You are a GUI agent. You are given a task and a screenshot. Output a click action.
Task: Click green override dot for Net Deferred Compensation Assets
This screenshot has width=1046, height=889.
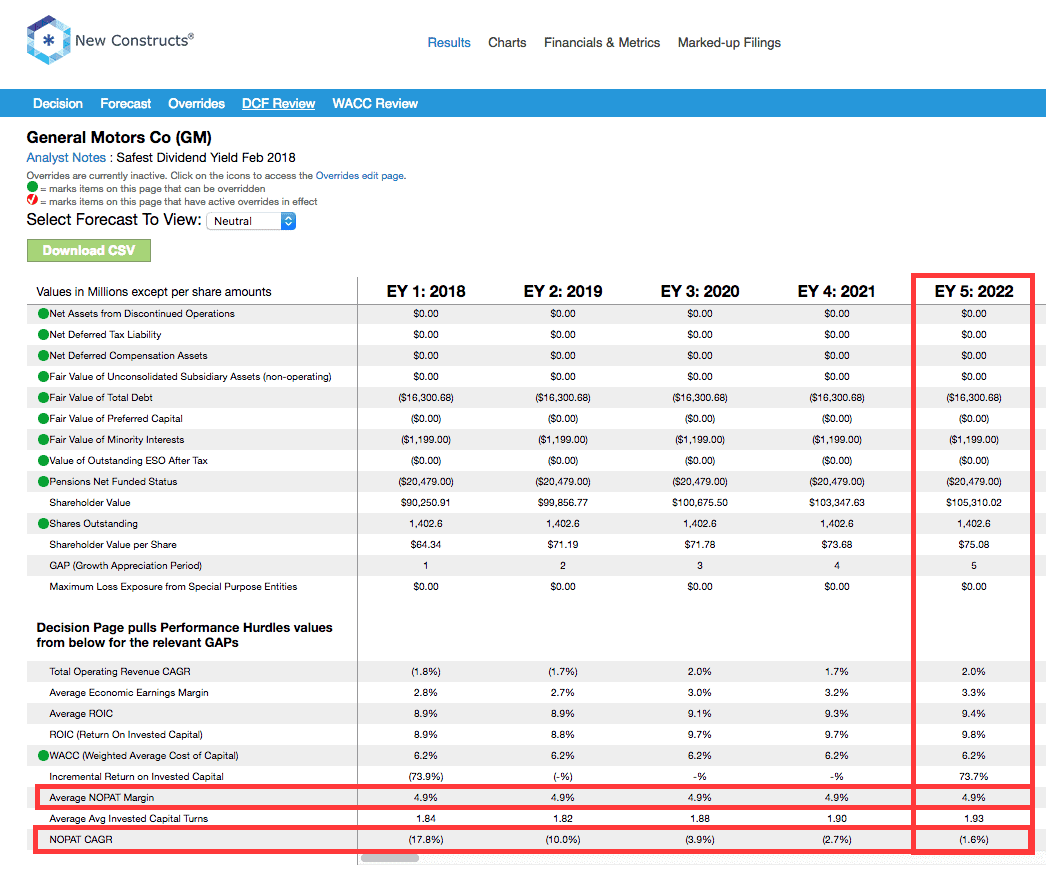coord(43,355)
